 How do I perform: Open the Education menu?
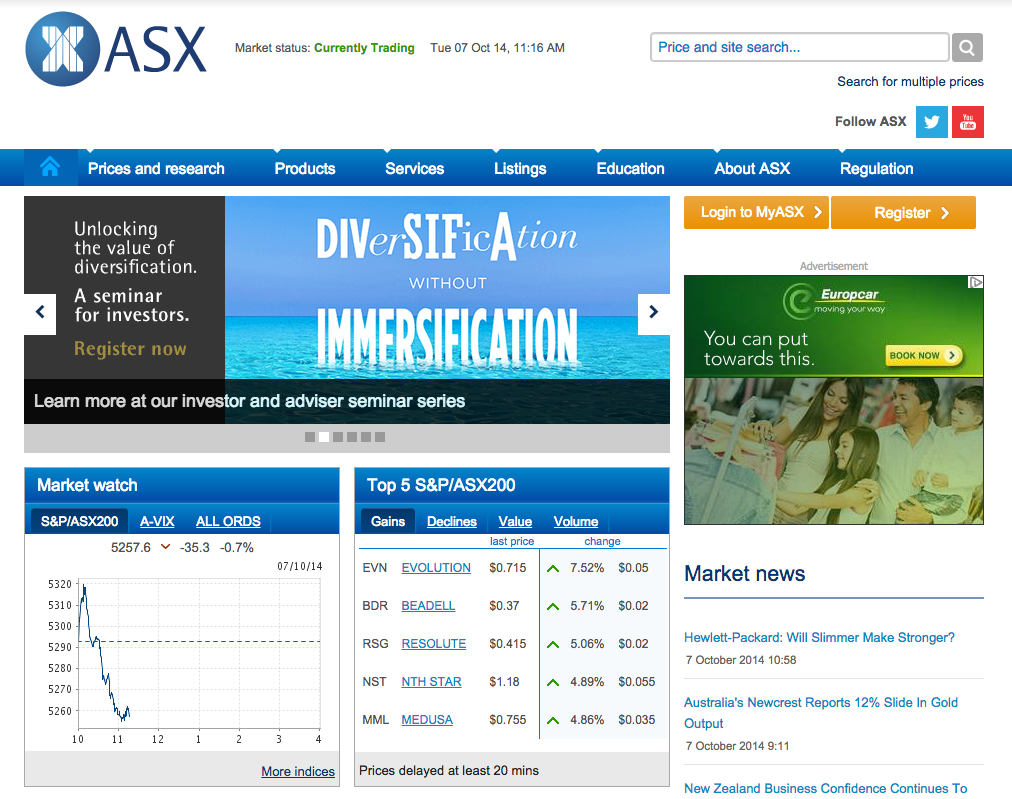coord(631,168)
